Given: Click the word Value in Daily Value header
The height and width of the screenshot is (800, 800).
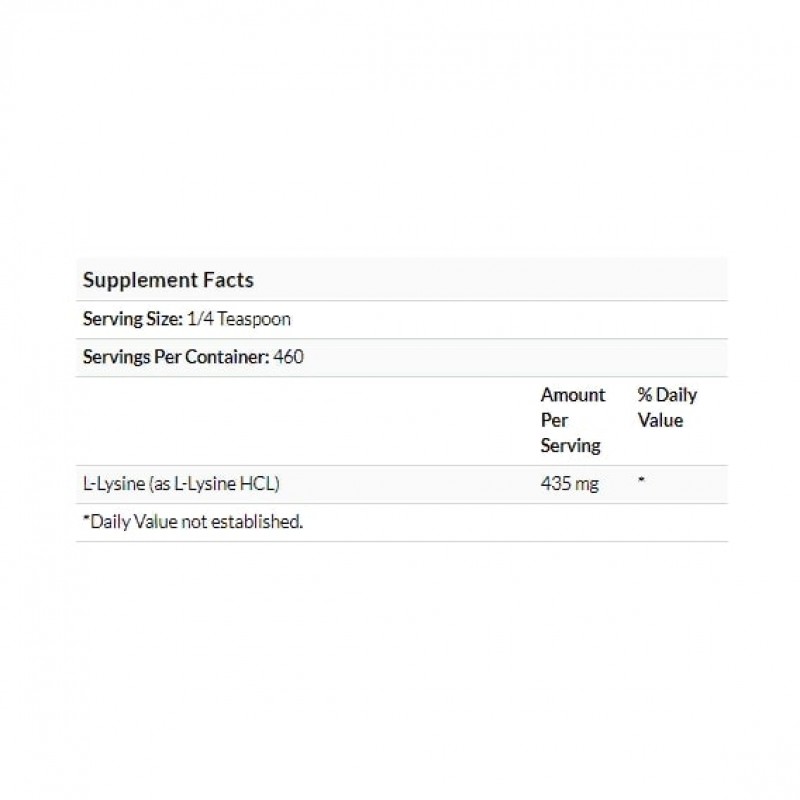Looking at the screenshot, I should tap(660, 420).
